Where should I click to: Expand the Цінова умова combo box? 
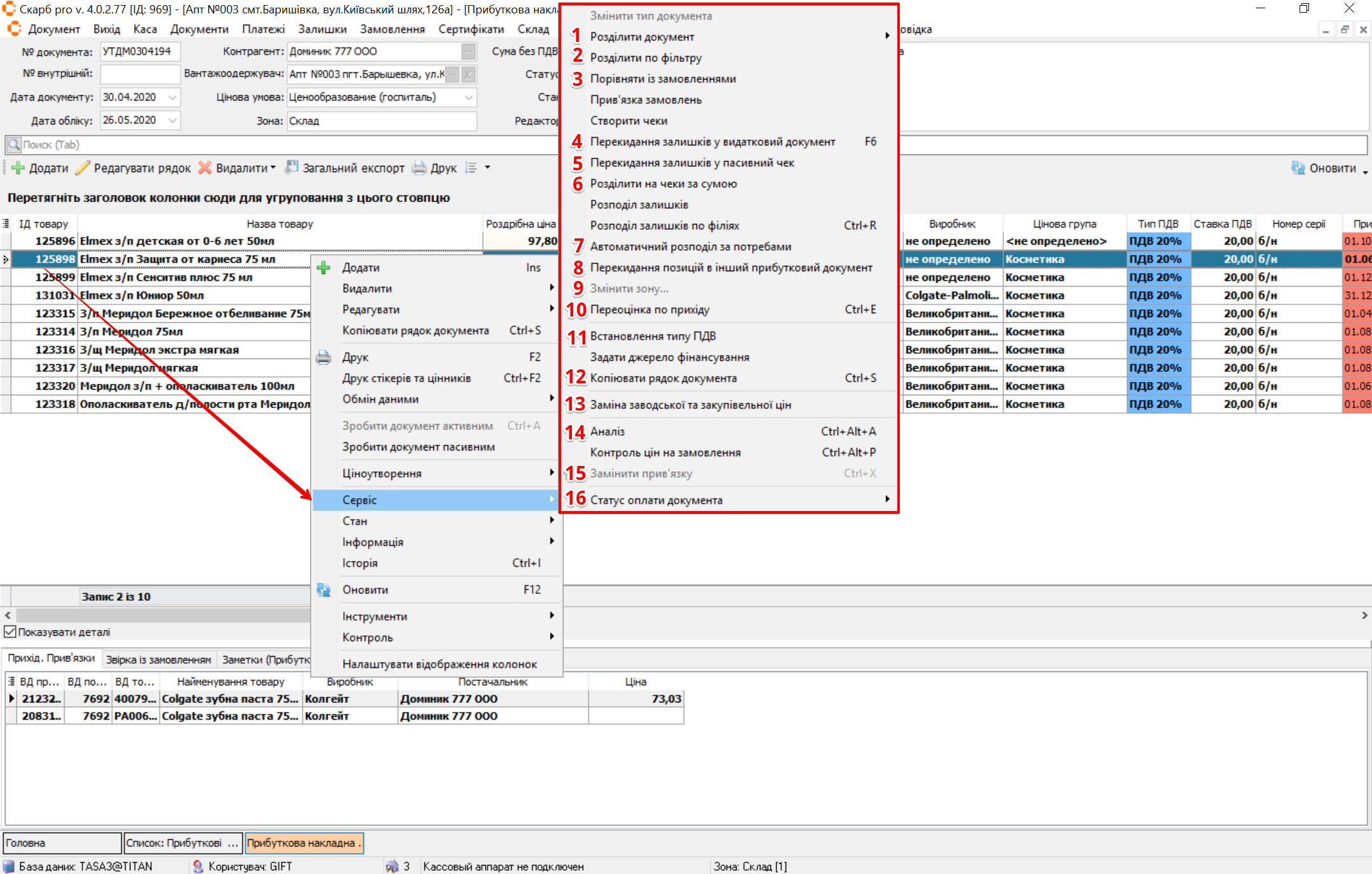tap(468, 97)
